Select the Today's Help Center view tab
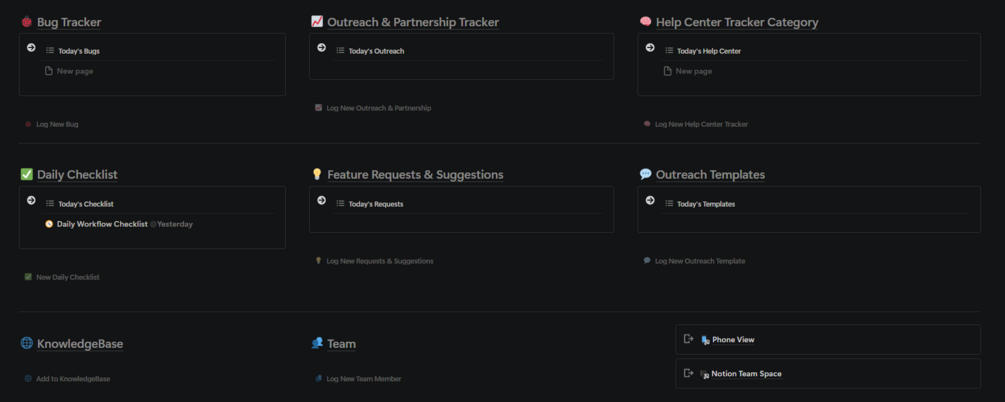This screenshot has height=402, width=1005. point(708,51)
